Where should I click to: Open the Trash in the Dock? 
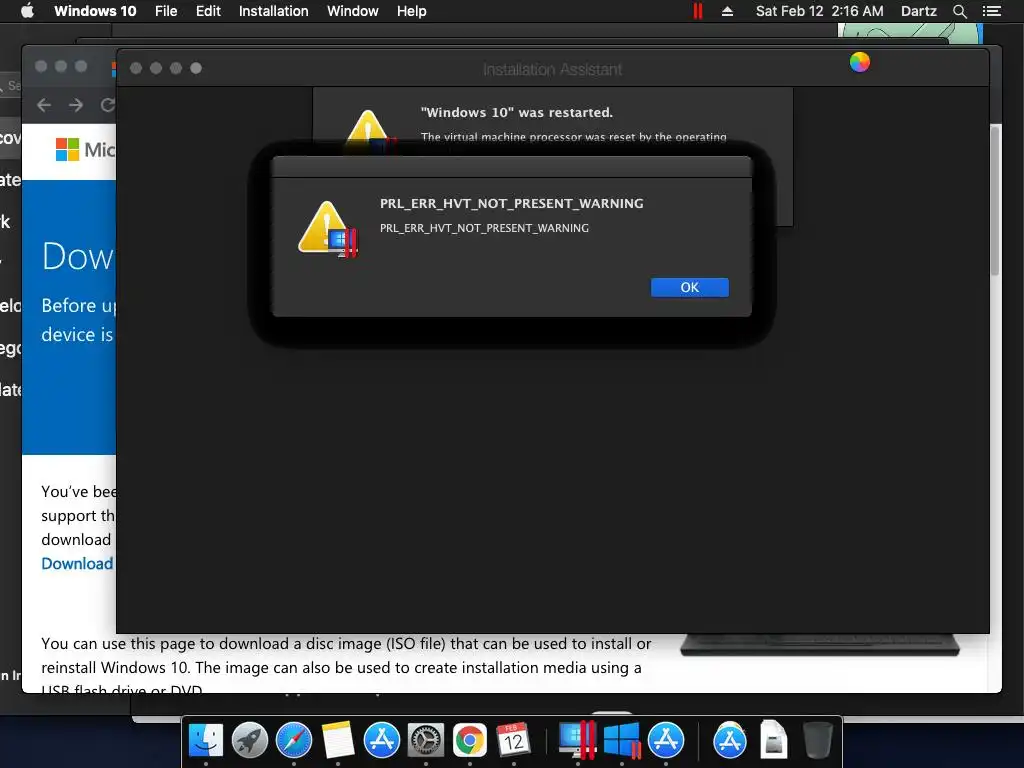[817, 741]
